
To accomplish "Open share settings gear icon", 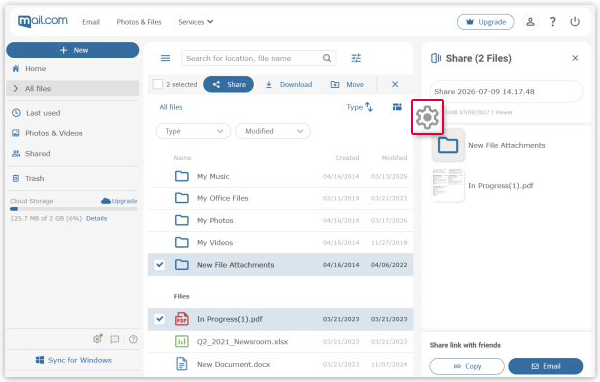I will 427,117.
